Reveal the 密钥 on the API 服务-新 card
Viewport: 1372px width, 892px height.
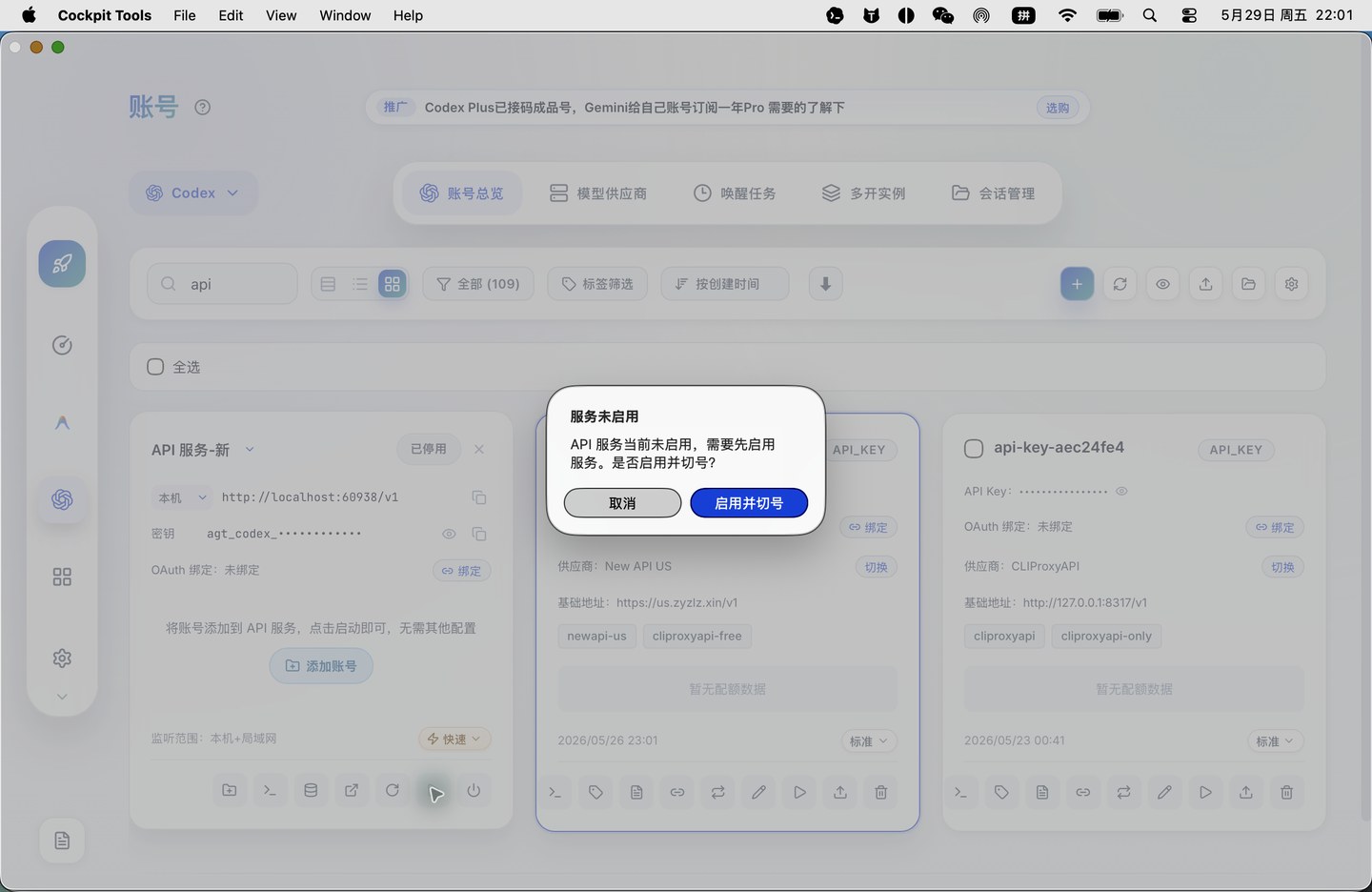[449, 534]
